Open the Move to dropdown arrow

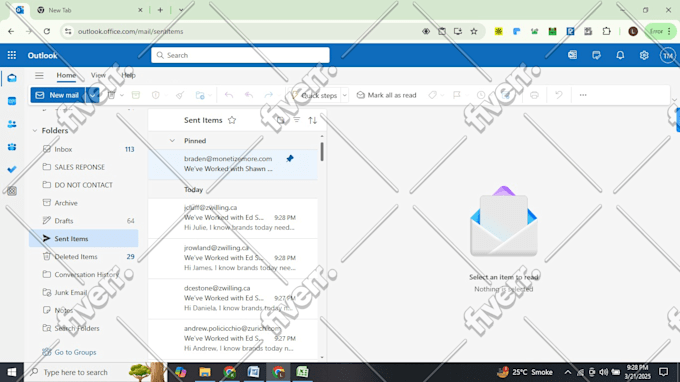coord(210,95)
